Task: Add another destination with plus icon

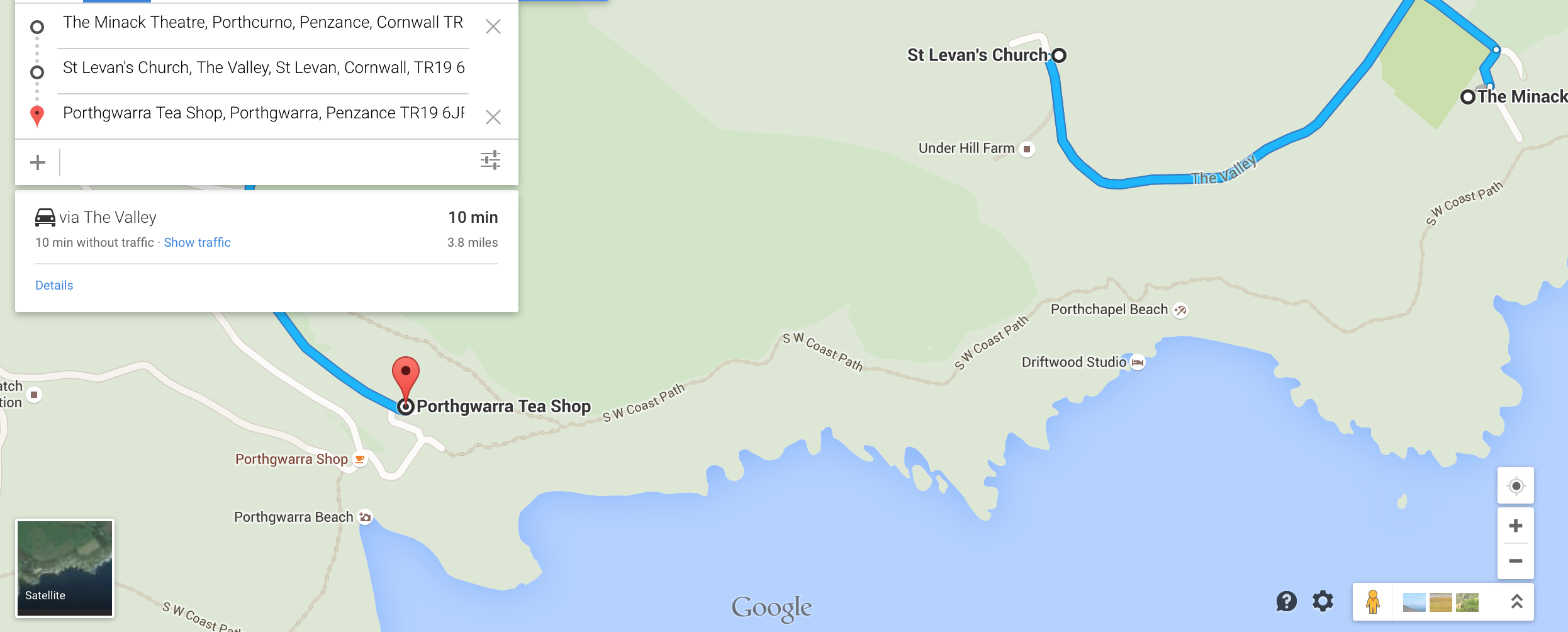Action: [x=38, y=162]
